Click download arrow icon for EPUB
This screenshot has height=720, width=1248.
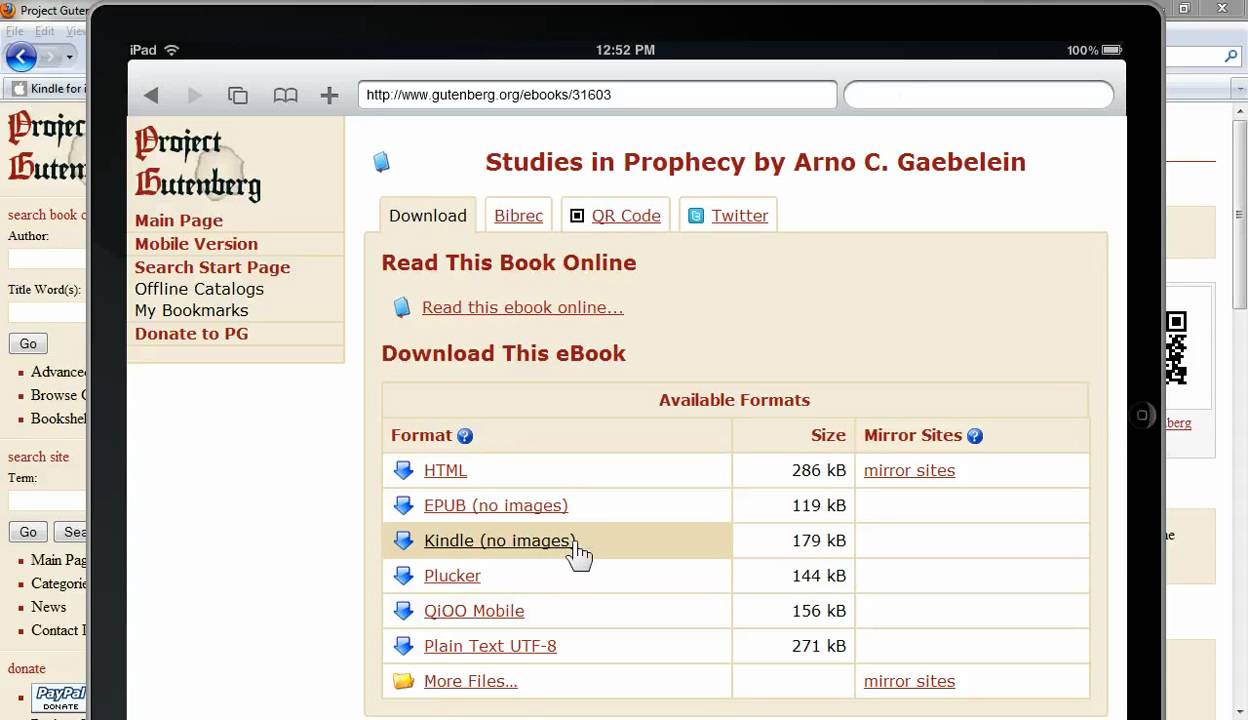click(x=403, y=505)
